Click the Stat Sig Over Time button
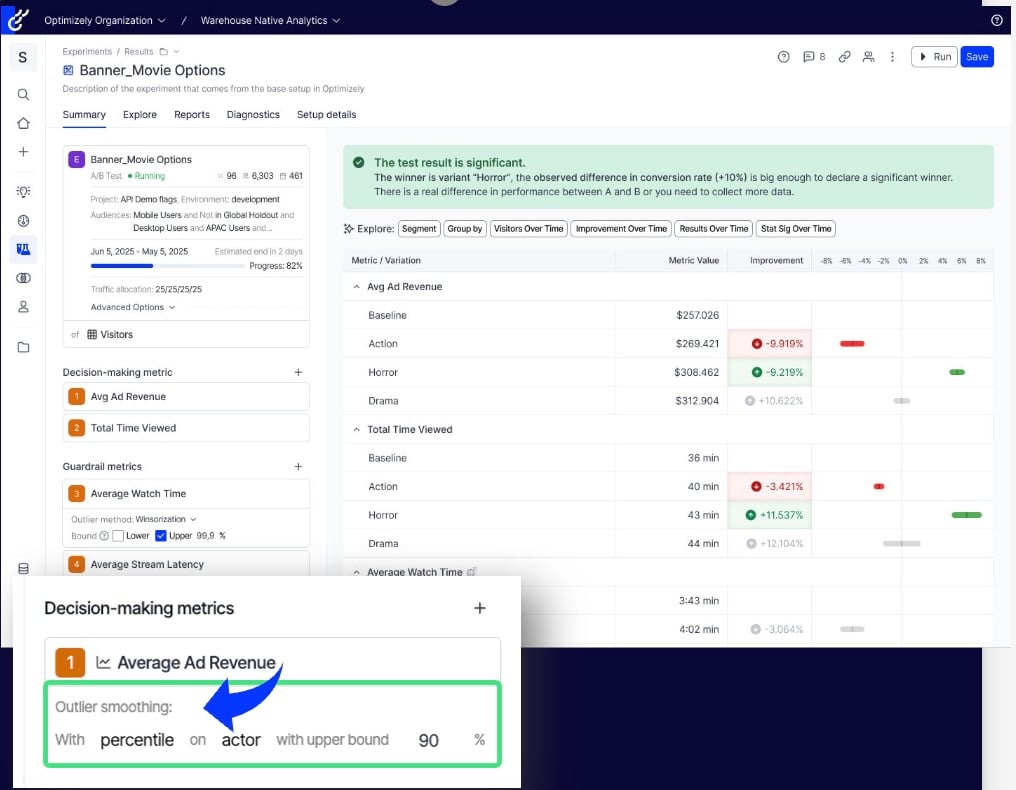Image resolution: width=1016 pixels, height=790 pixels. tap(795, 229)
